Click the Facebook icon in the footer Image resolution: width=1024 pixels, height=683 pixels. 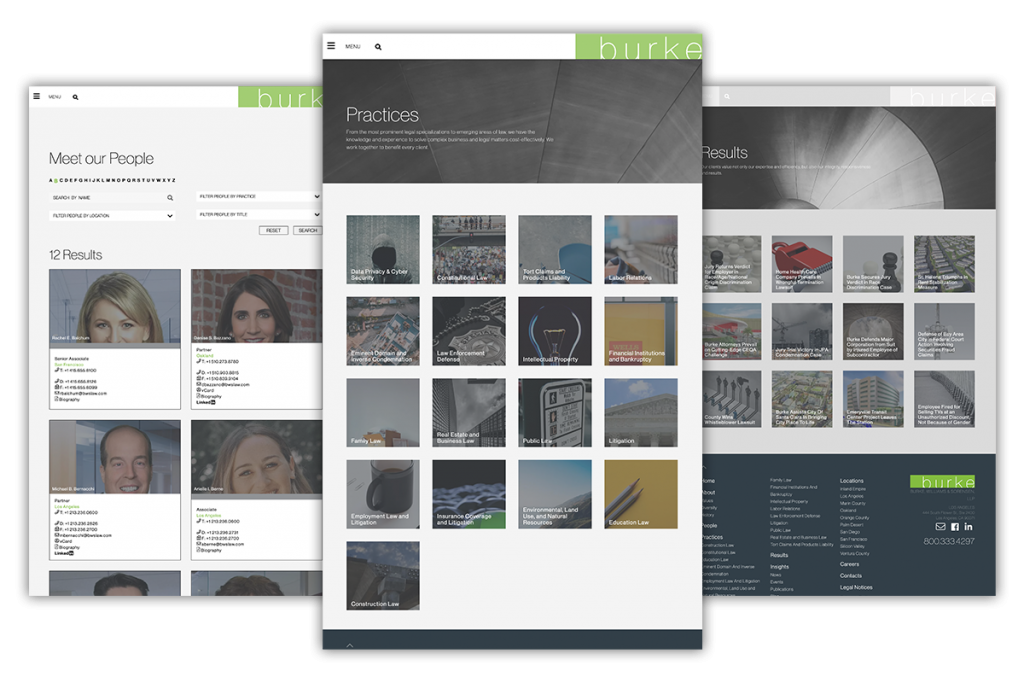(955, 527)
